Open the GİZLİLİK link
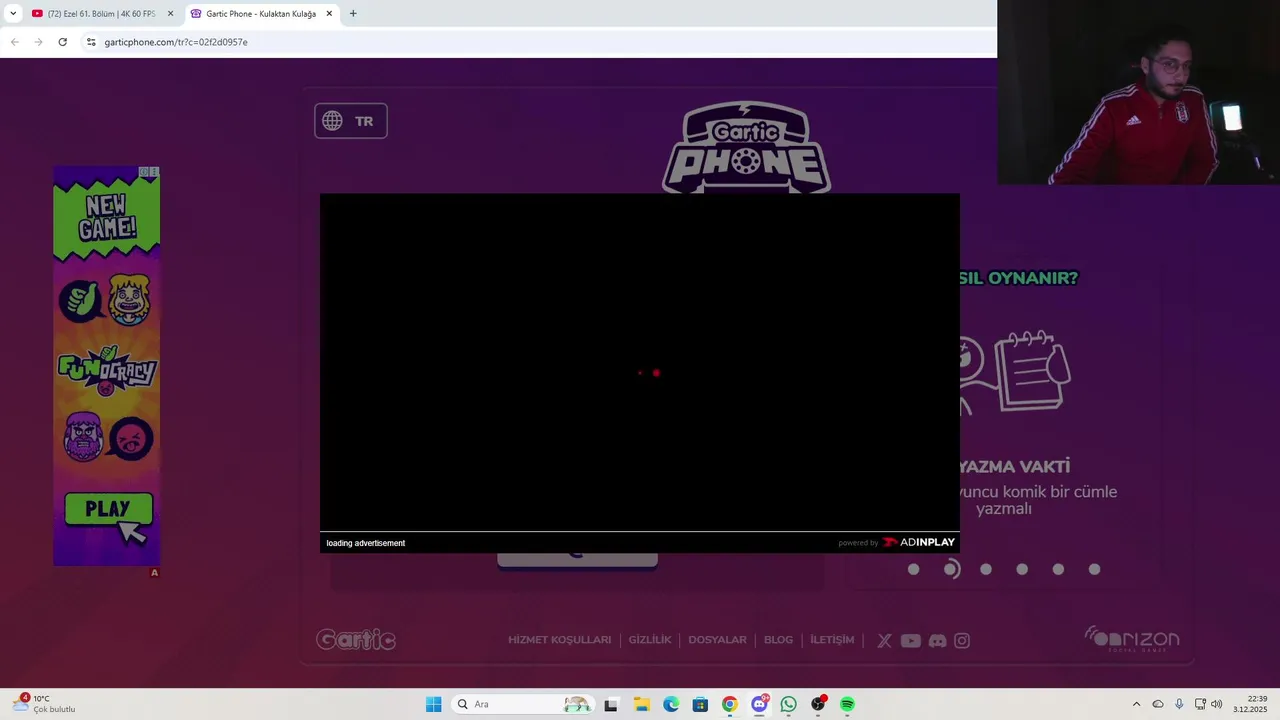Viewport: 1280px width, 720px height. point(650,640)
